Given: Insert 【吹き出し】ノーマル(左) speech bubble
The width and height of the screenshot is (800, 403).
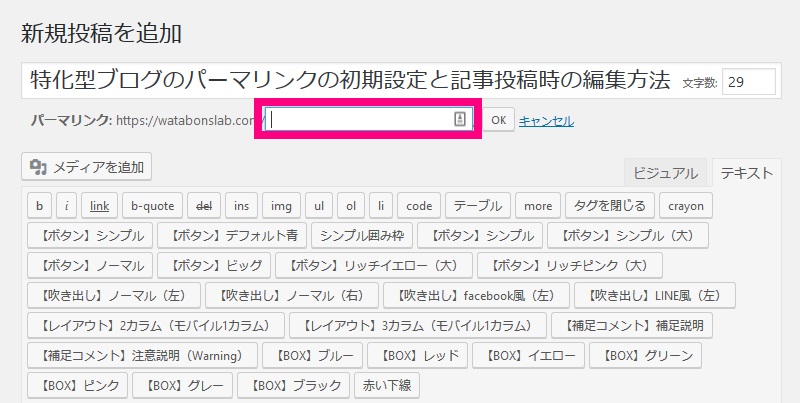Looking at the screenshot, I should click(114, 295).
